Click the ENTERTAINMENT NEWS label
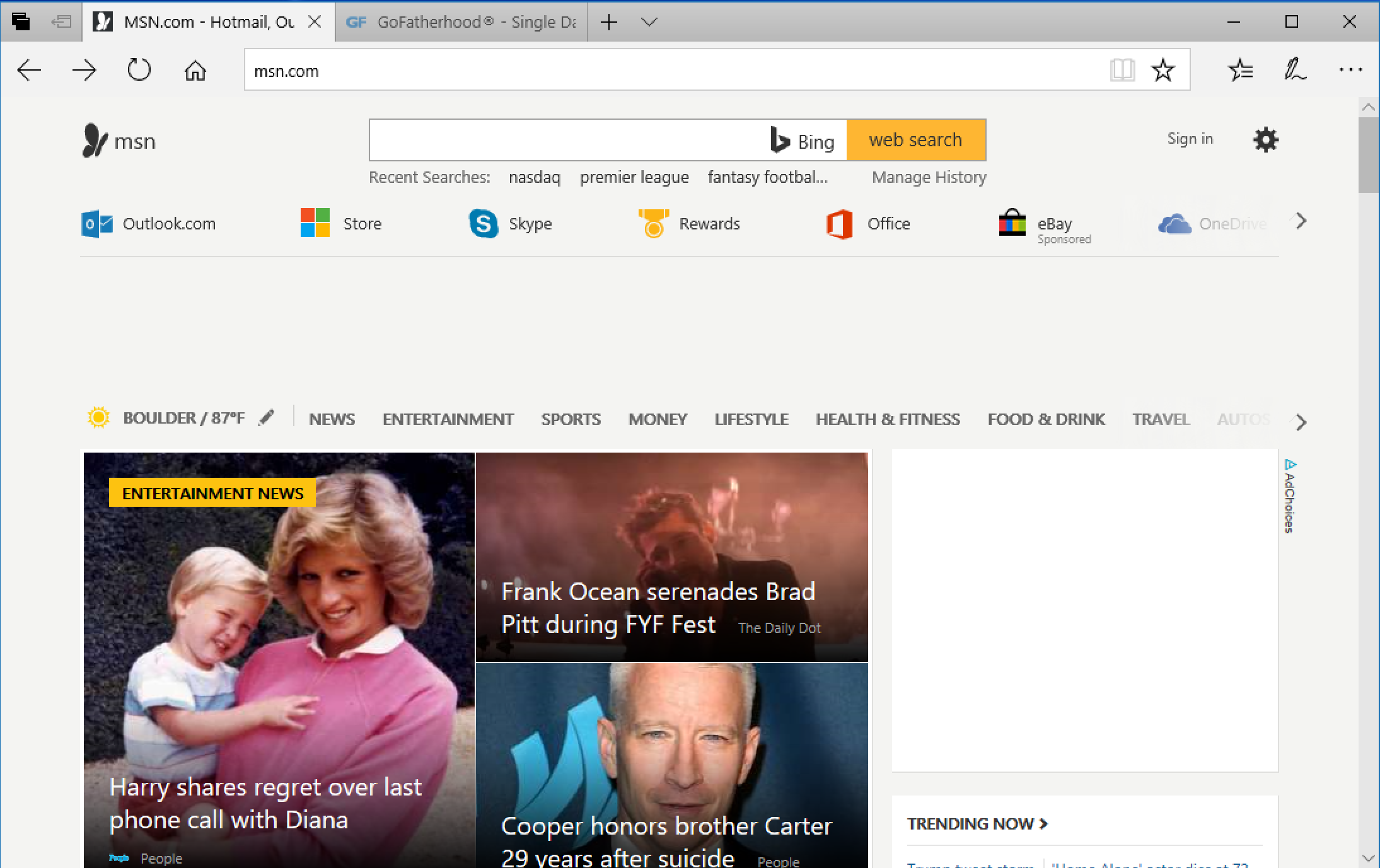 coord(212,493)
